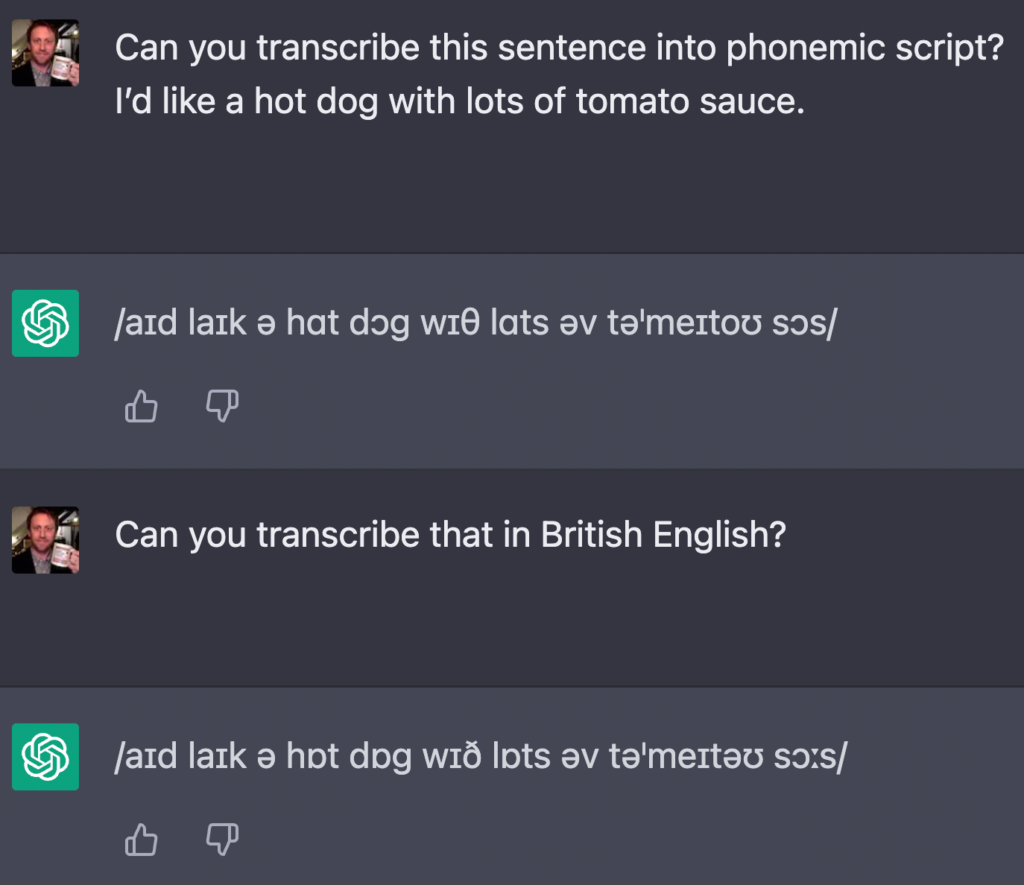1024x885 pixels.
Task: Like the British English transcription response
Action: (x=141, y=840)
